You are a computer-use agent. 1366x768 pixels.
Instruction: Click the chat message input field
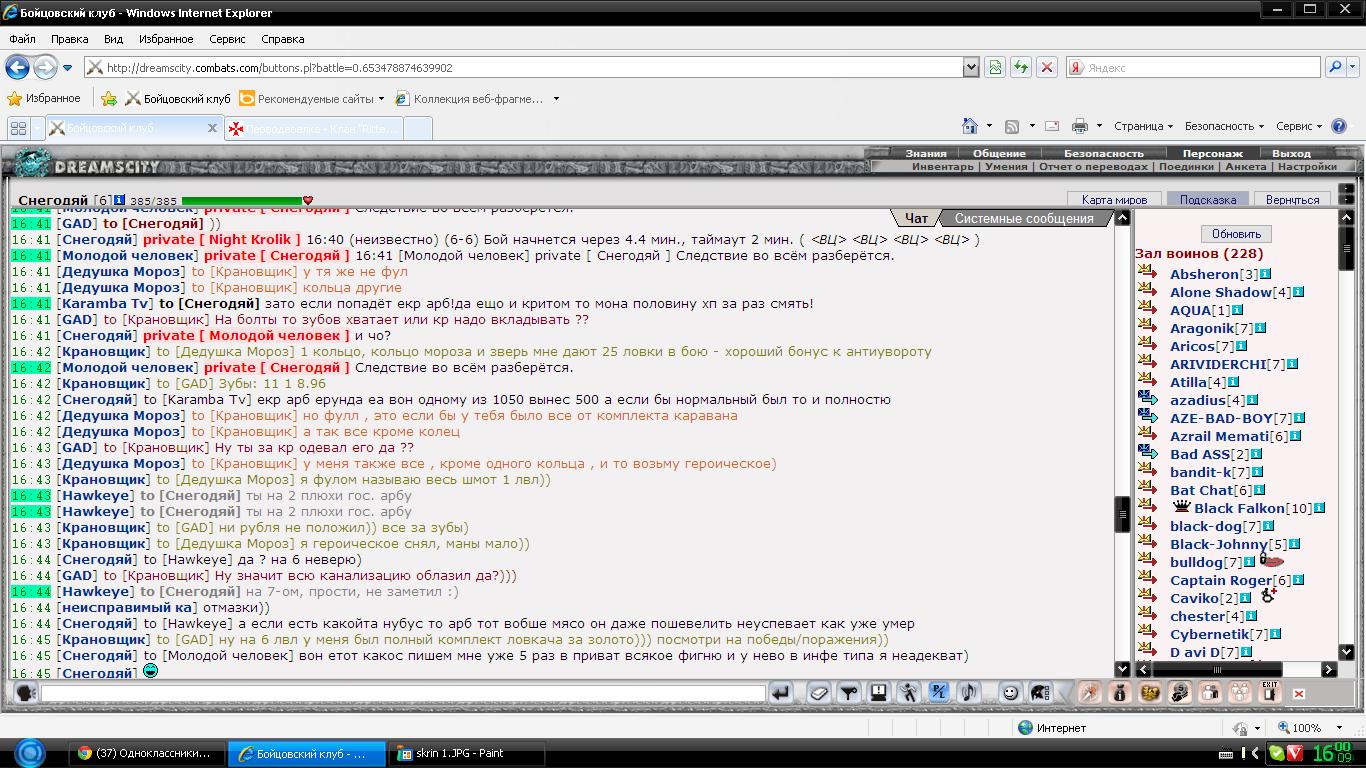(403, 692)
